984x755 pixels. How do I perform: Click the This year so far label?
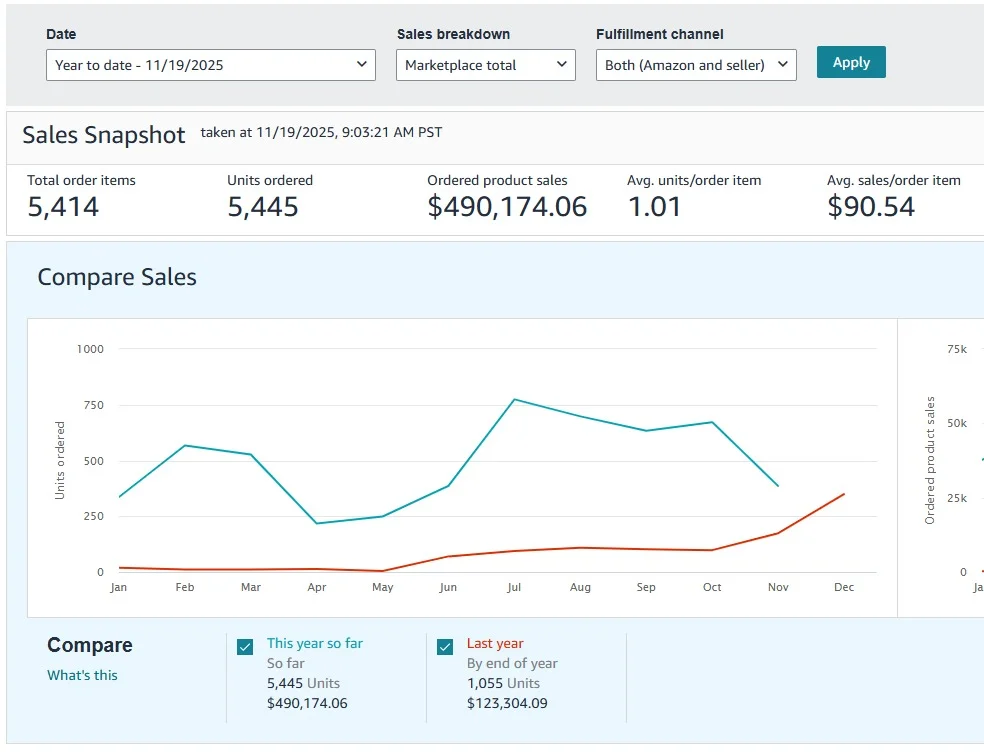point(315,643)
